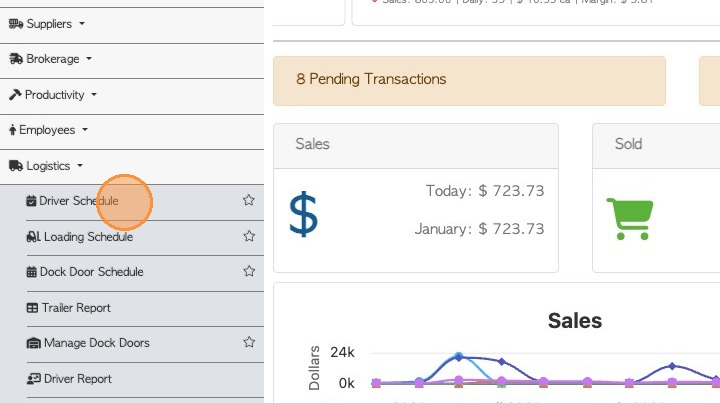Screen dimensions: 720x403
Task: Click the Driver Schedule calendar icon
Action: (x=32, y=201)
